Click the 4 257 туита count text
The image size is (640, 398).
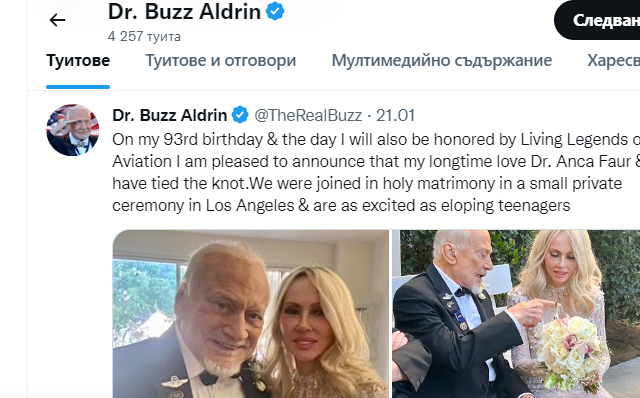[144, 36]
